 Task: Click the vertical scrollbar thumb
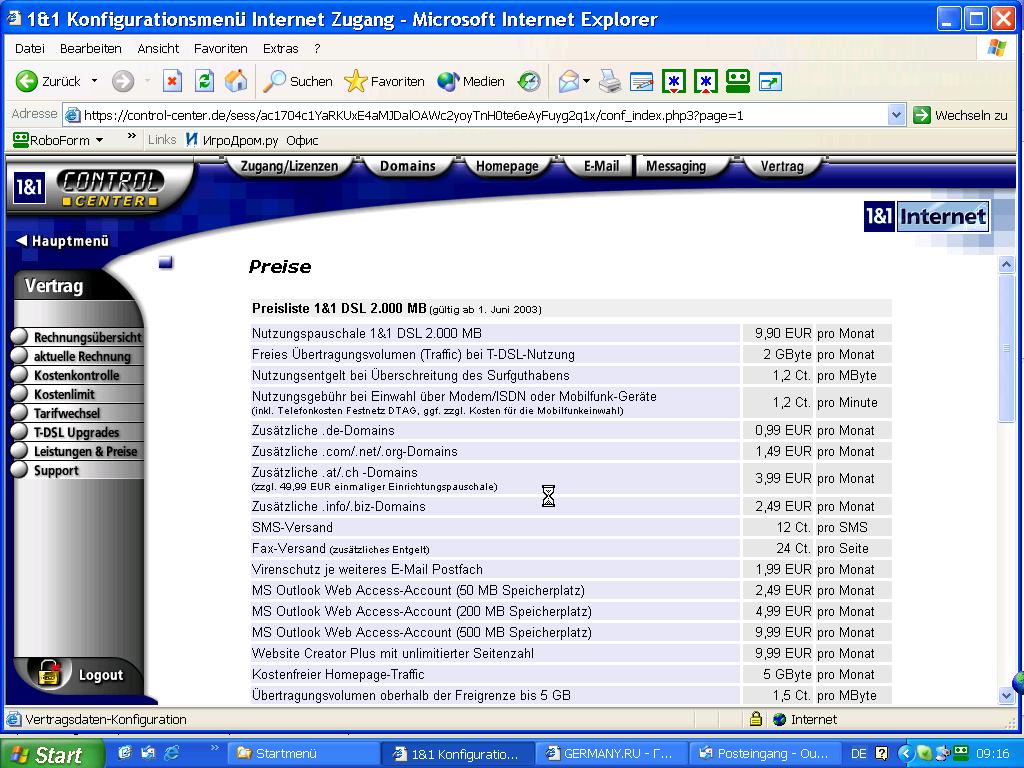coord(1006,349)
